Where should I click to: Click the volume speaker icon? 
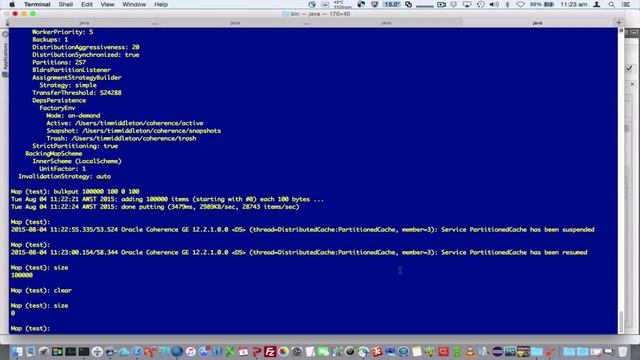pyautogui.click(x=494, y=4)
